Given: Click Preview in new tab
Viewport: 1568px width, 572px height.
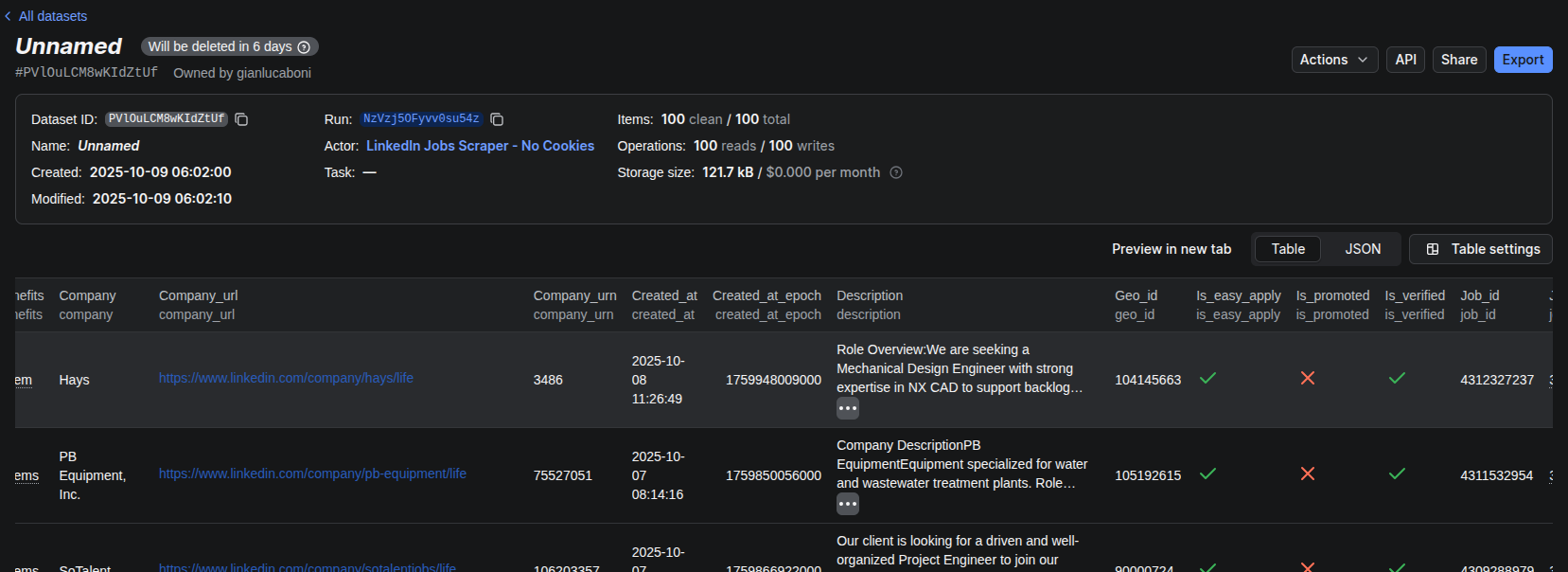Looking at the screenshot, I should click(1171, 249).
